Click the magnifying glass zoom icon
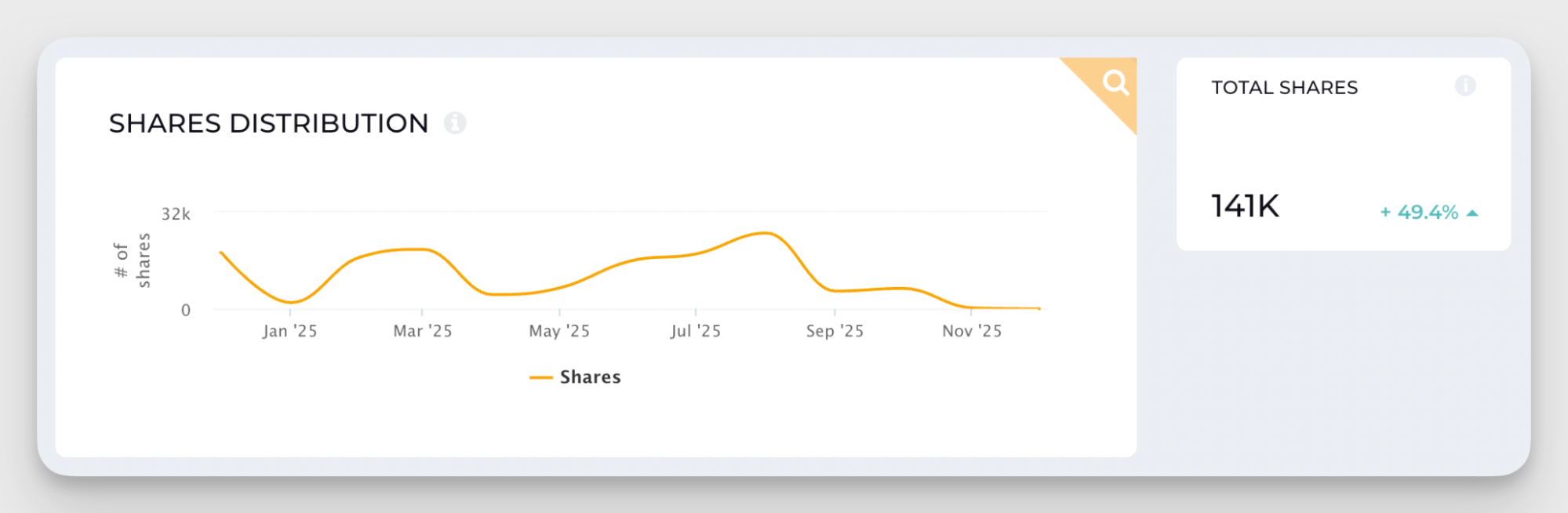This screenshot has height=513, width=1568. pos(1116,82)
